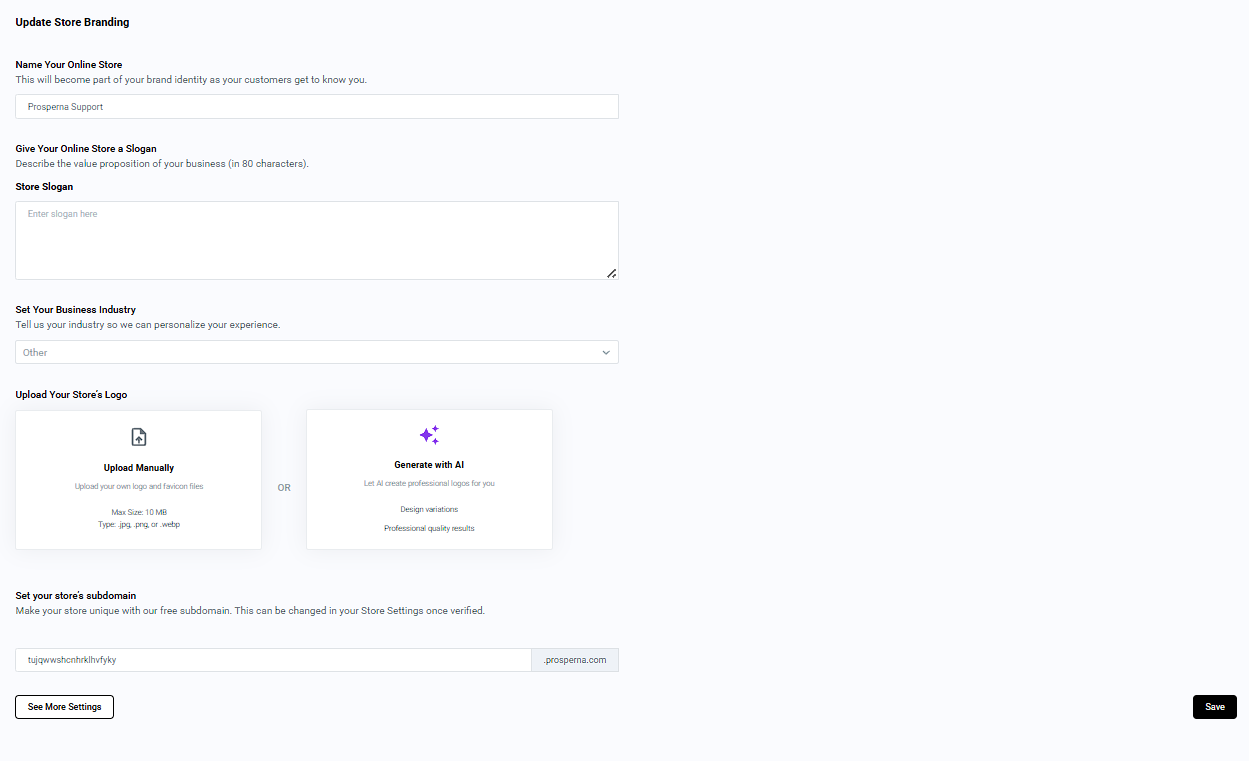Click the purple AI sparkle icon
Screen dimensions: 1249x761
(x=429, y=435)
